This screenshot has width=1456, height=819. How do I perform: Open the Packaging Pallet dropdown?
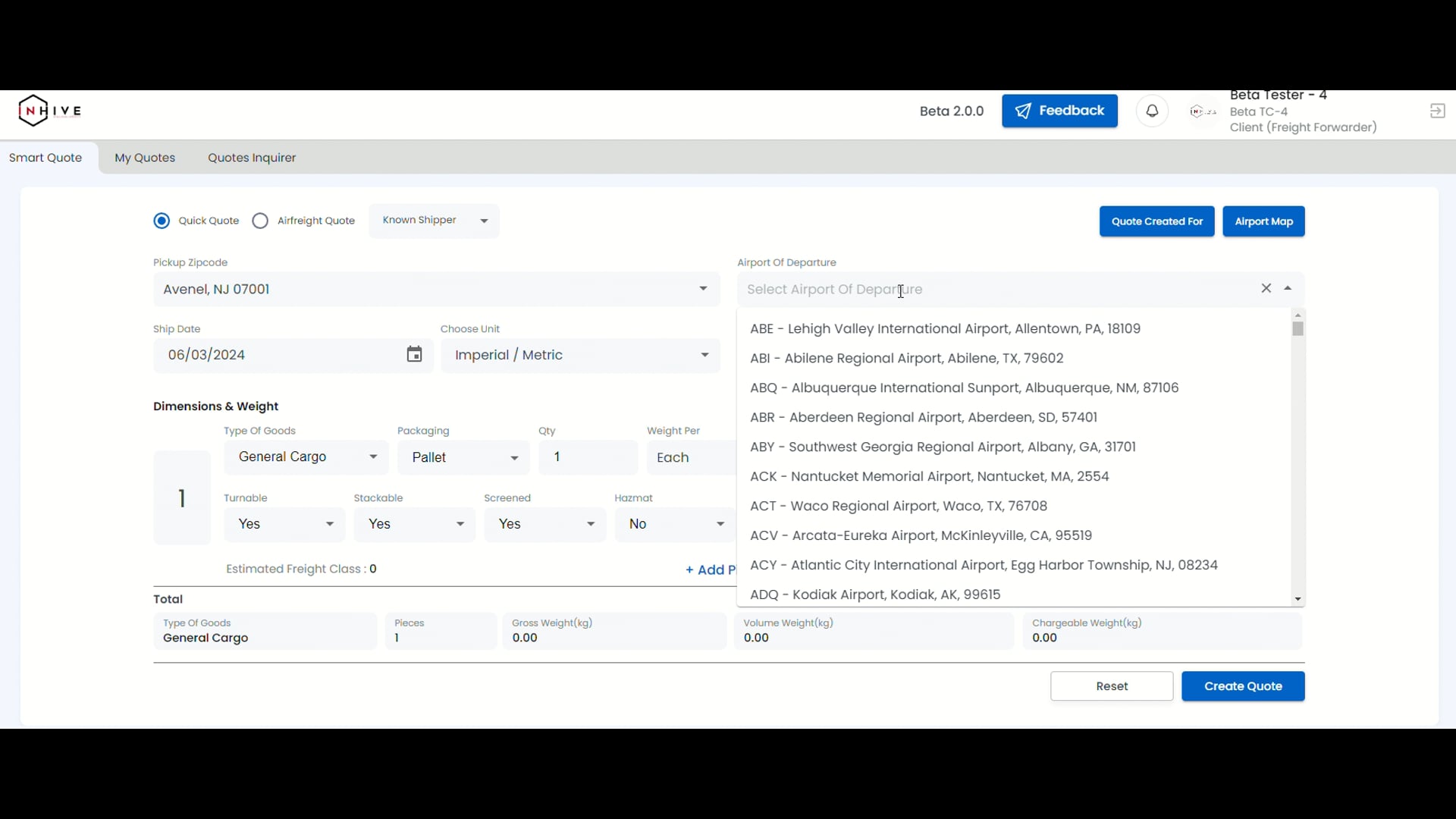tap(463, 458)
